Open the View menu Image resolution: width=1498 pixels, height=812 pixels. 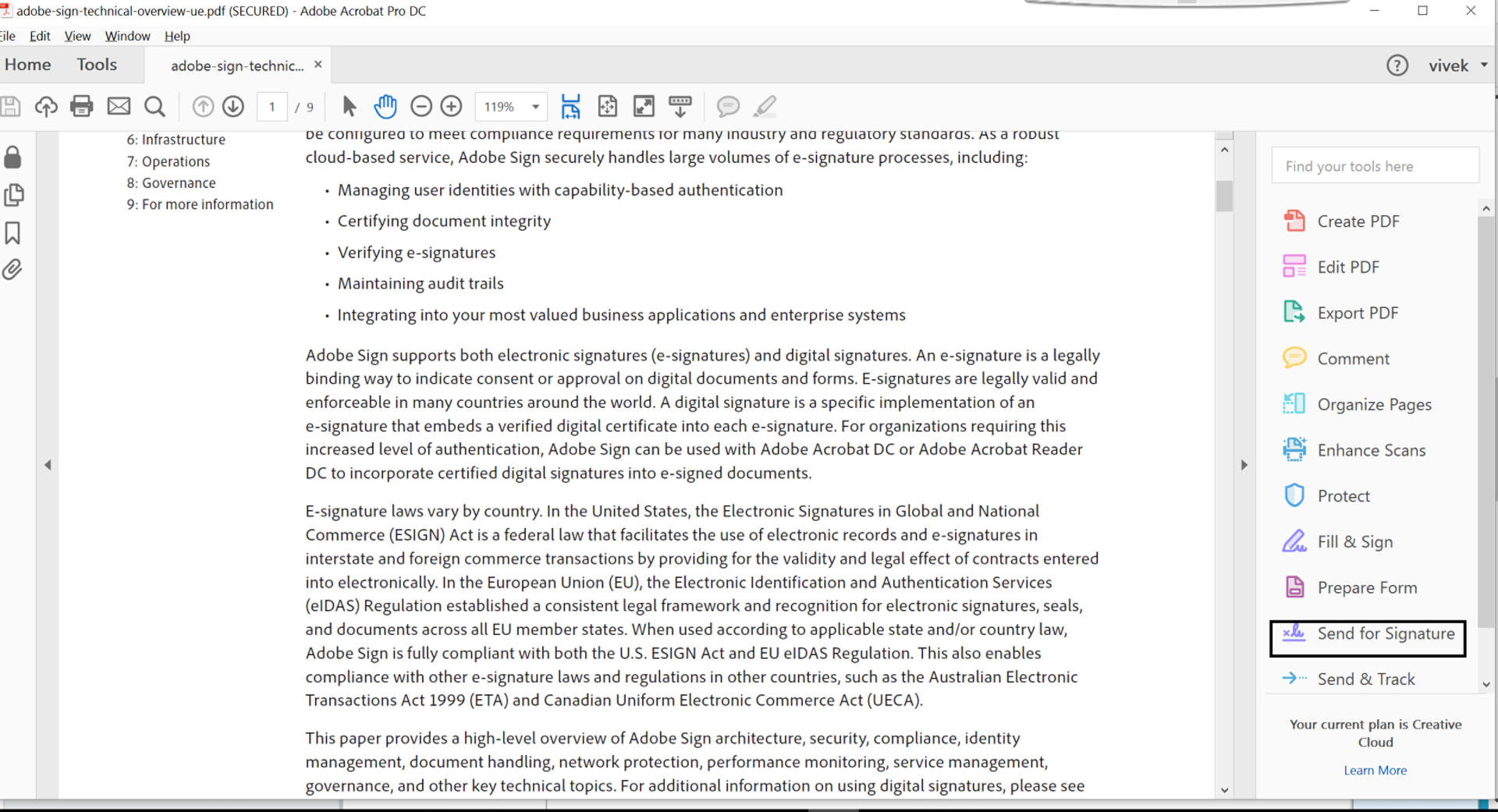click(77, 36)
